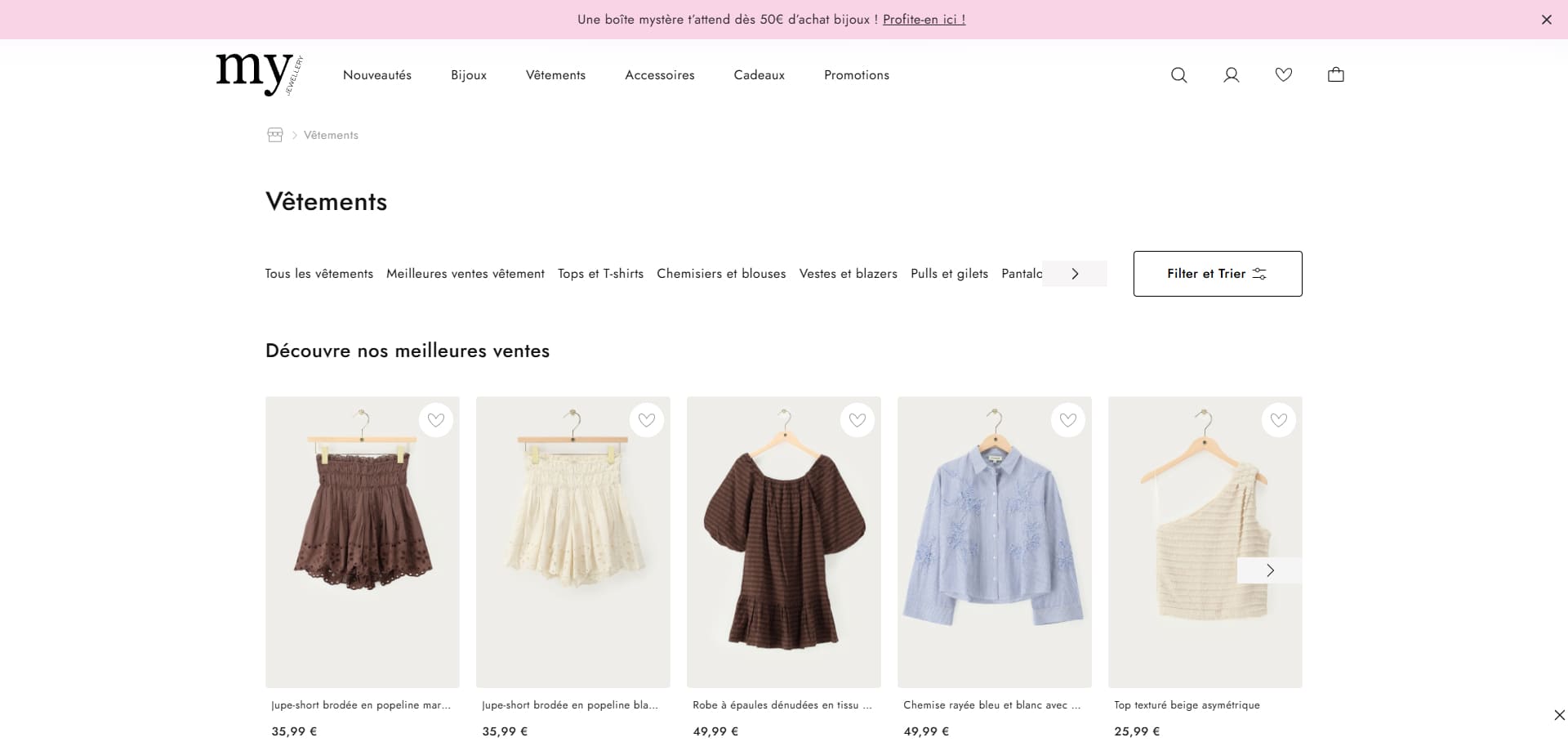This screenshot has height=751, width=1568.
Task: Open the beige asymmetric top photo
Action: pyautogui.click(x=1205, y=543)
